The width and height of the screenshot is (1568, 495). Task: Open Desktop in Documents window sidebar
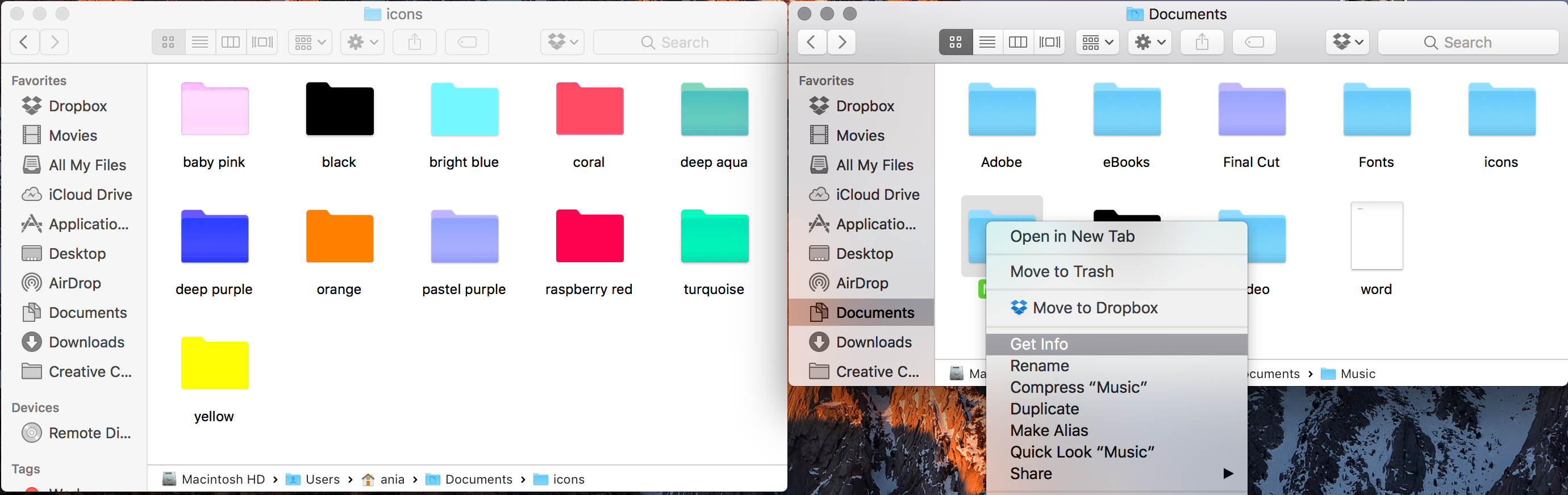[x=852, y=254]
